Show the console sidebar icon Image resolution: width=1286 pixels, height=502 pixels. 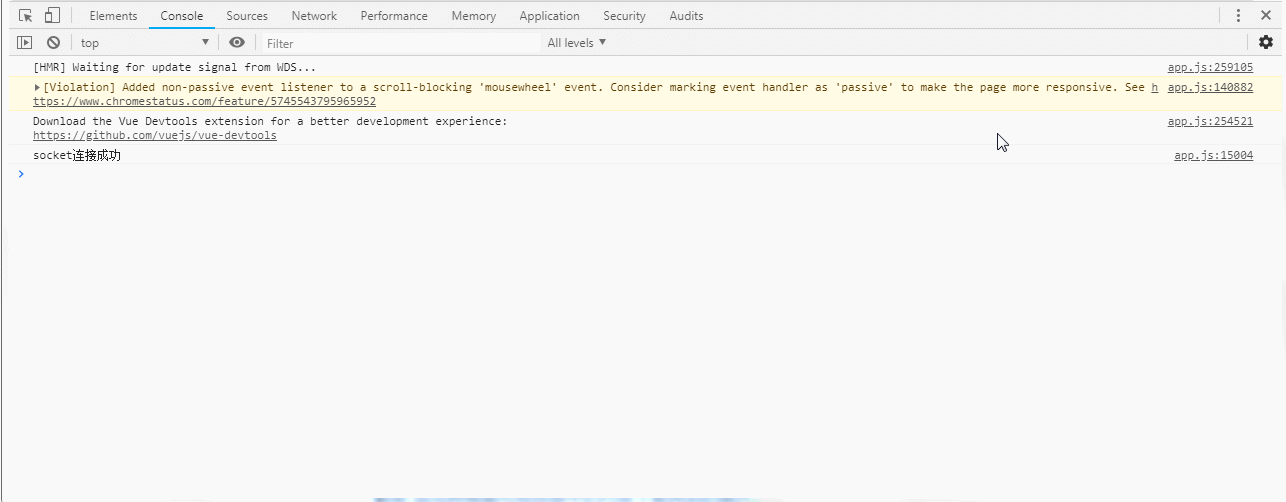[x=25, y=43]
